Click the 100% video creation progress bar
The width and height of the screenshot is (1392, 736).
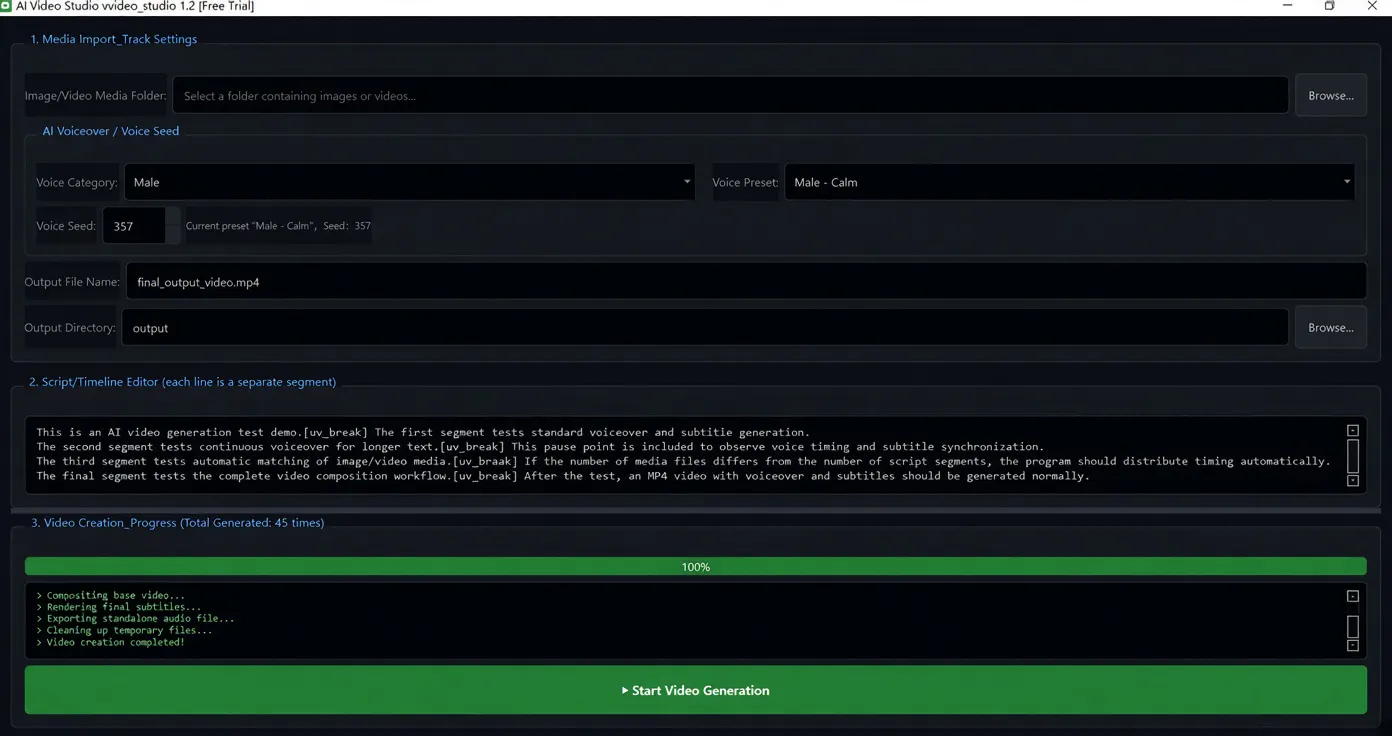click(696, 567)
